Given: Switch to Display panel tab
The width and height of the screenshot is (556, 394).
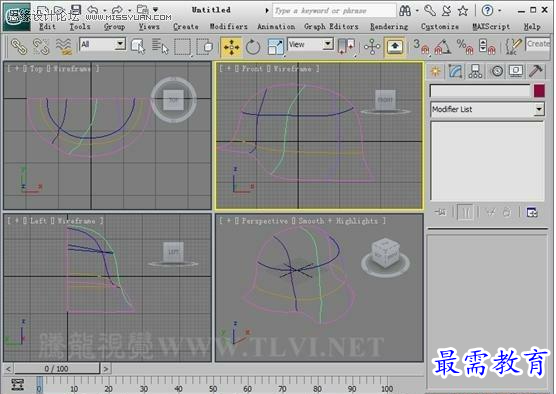Looking at the screenshot, I should (x=516, y=71).
